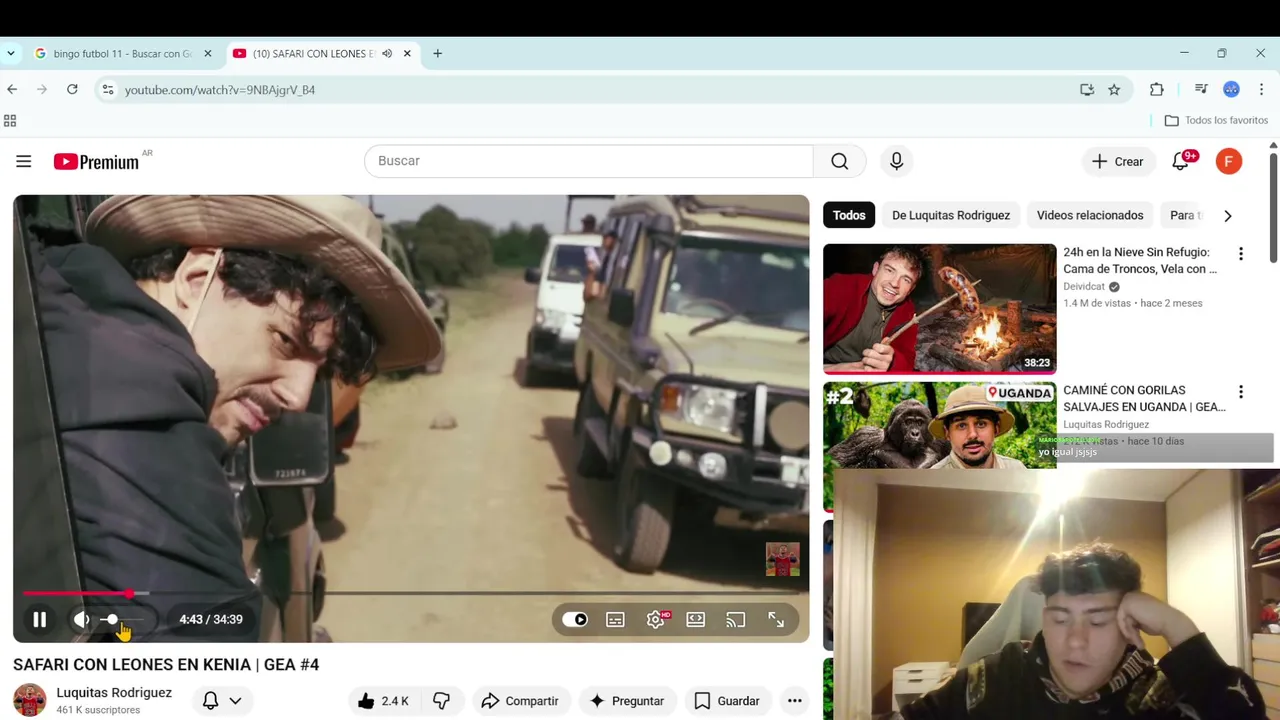The image size is (1280, 720).
Task: Click the address bar URL
Action: pyautogui.click(x=220, y=90)
